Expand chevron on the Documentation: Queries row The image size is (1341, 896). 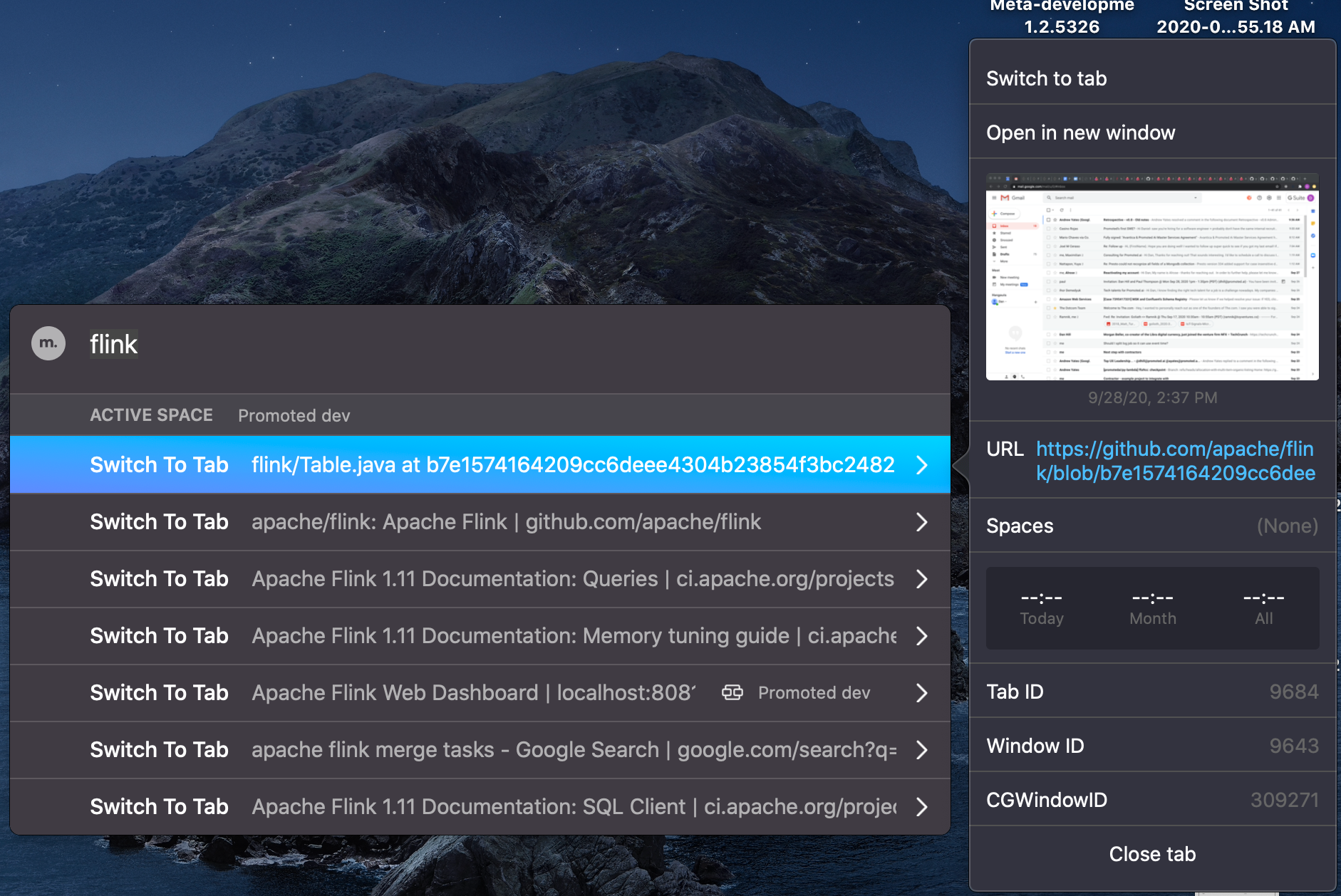coord(922,579)
